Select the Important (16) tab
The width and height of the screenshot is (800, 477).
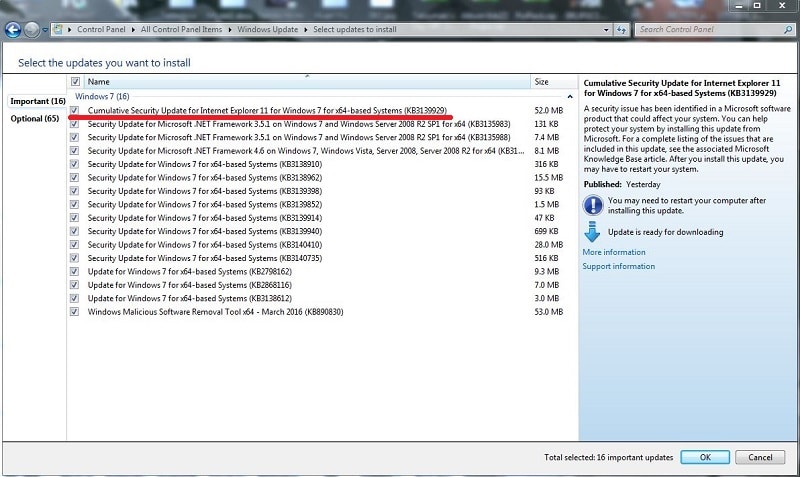coord(38,101)
